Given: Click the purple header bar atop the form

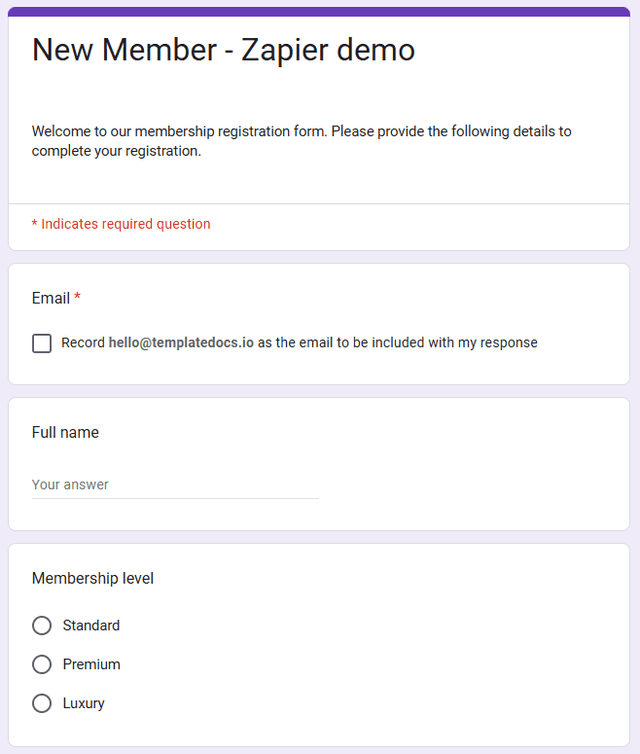Looking at the screenshot, I should [x=320, y=12].
